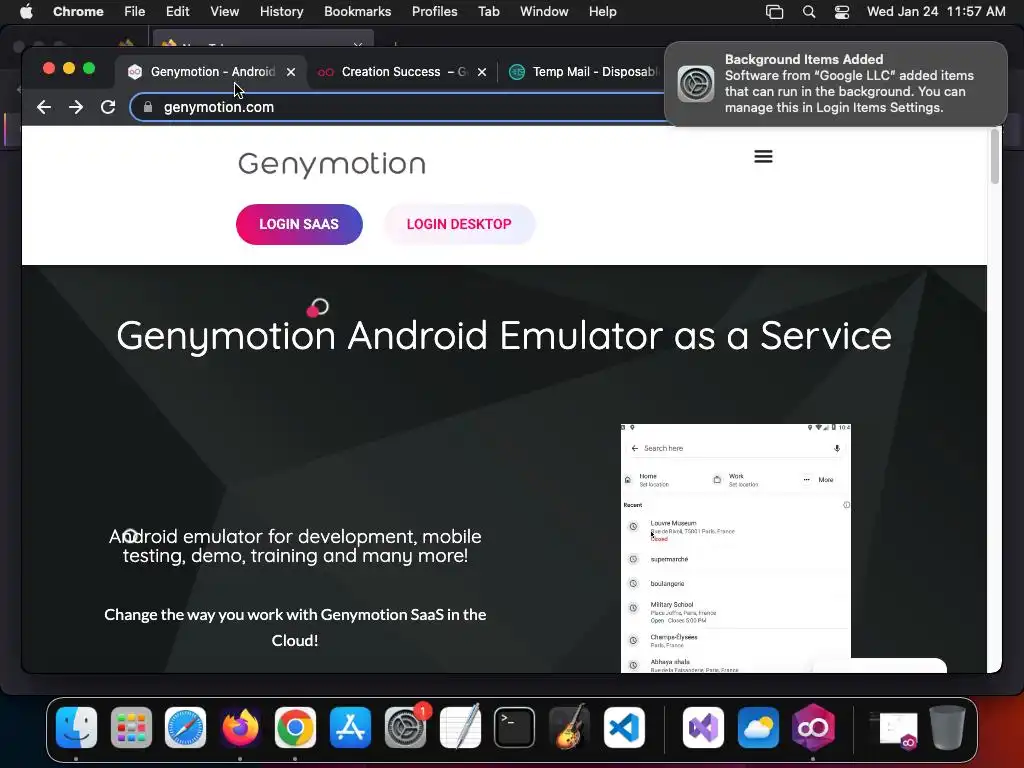Open the Bookmarks menu
The height and width of the screenshot is (768, 1024).
[x=357, y=11]
